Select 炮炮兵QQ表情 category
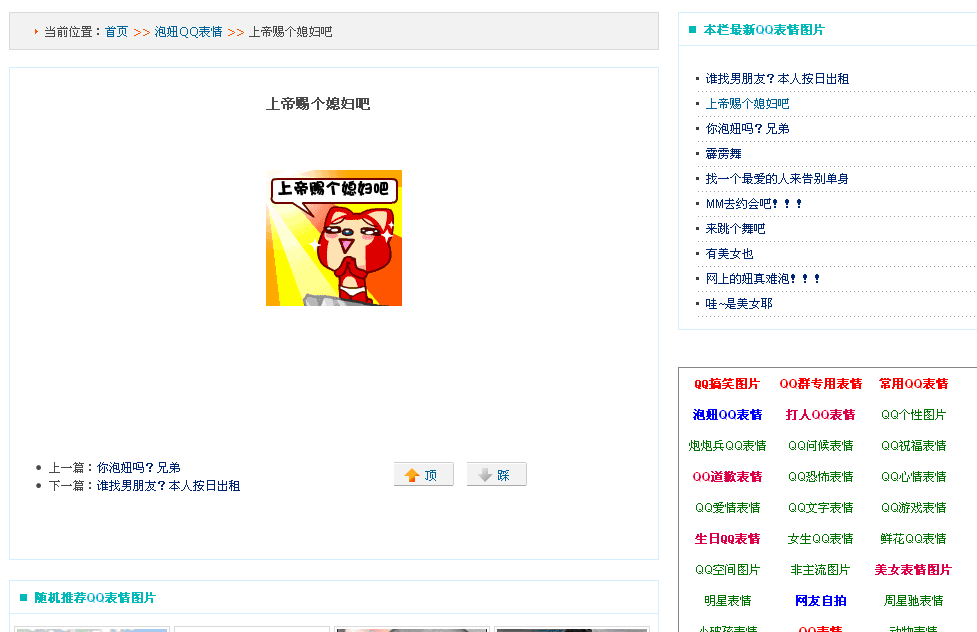The width and height of the screenshot is (977, 632). (727, 446)
